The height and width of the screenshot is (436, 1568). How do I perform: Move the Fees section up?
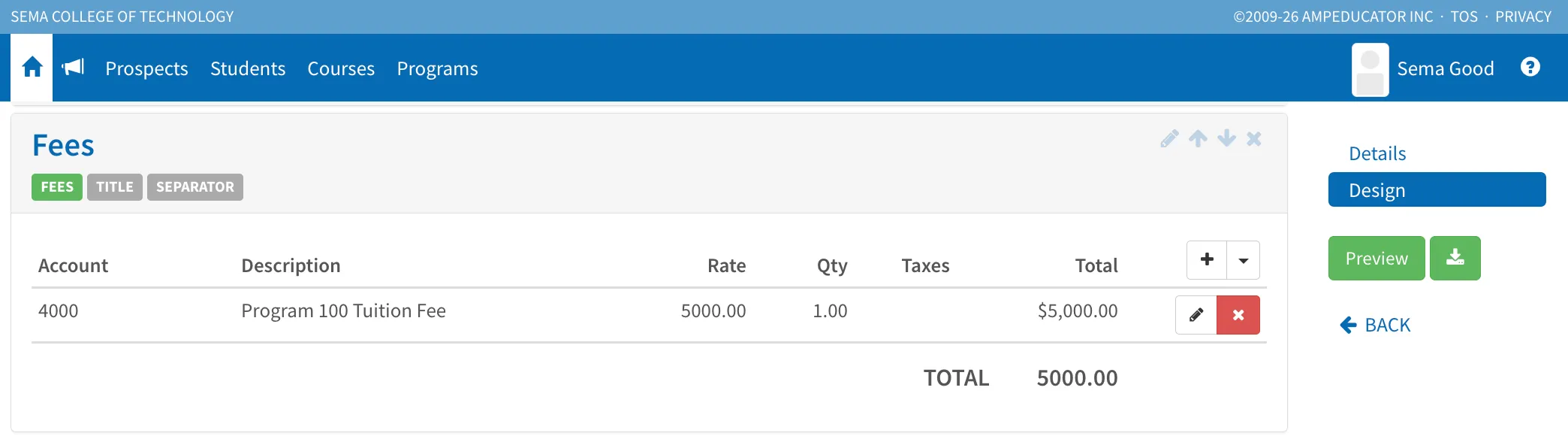pyautogui.click(x=1198, y=138)
